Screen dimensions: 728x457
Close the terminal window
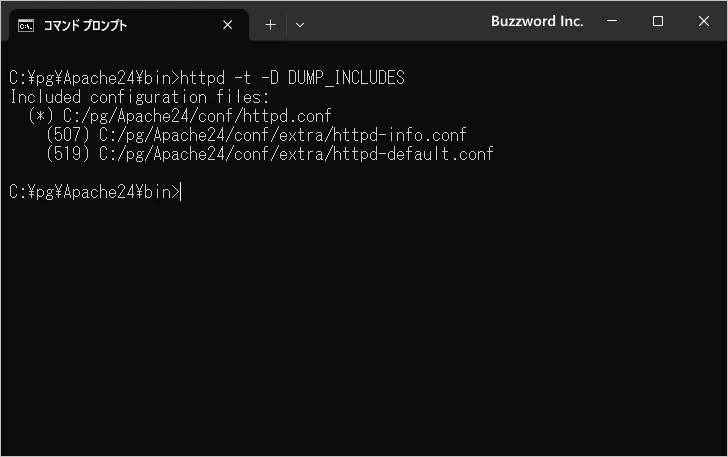coord(703,22)
